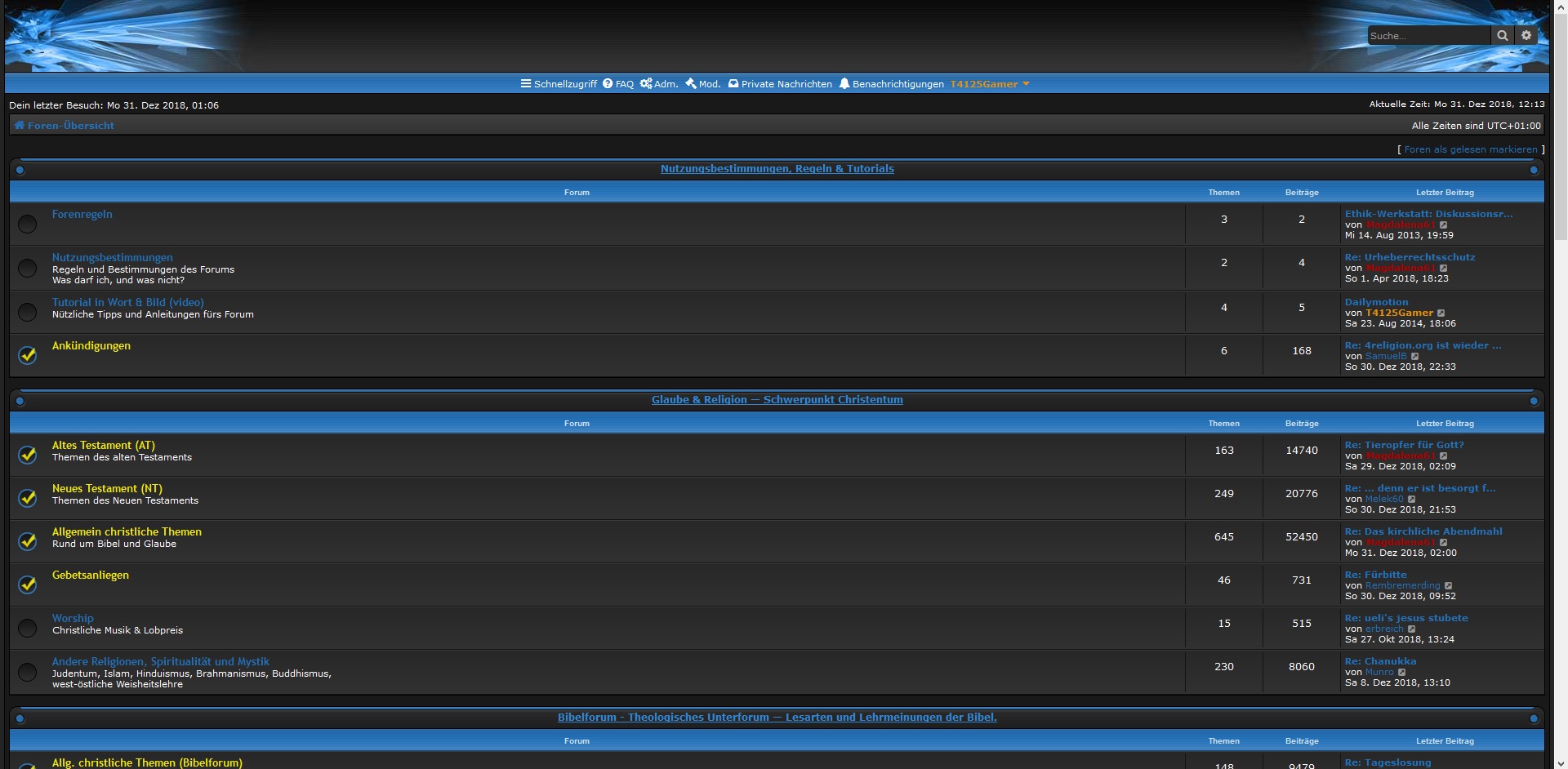Open advanced search via gear icon
The width and height of the screenshot is (1568, 769).
point(1526,36)
